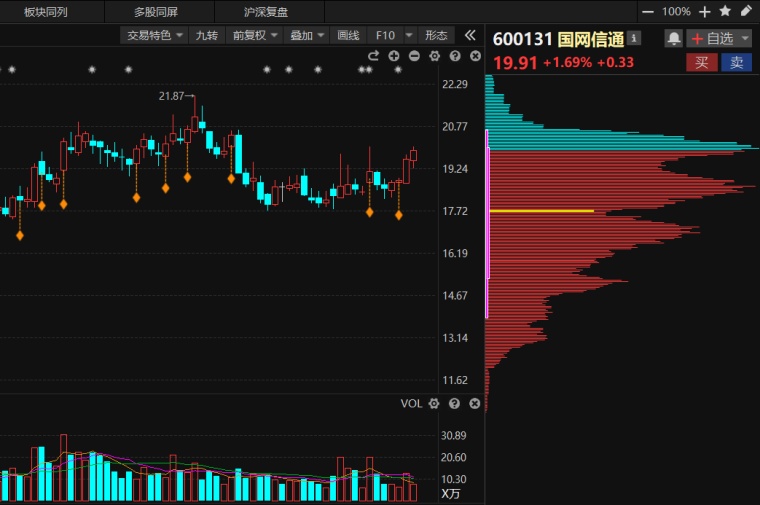Click the yellow cost line in chip distribution
The image size is (760, 505).
(x=542, y=211)
